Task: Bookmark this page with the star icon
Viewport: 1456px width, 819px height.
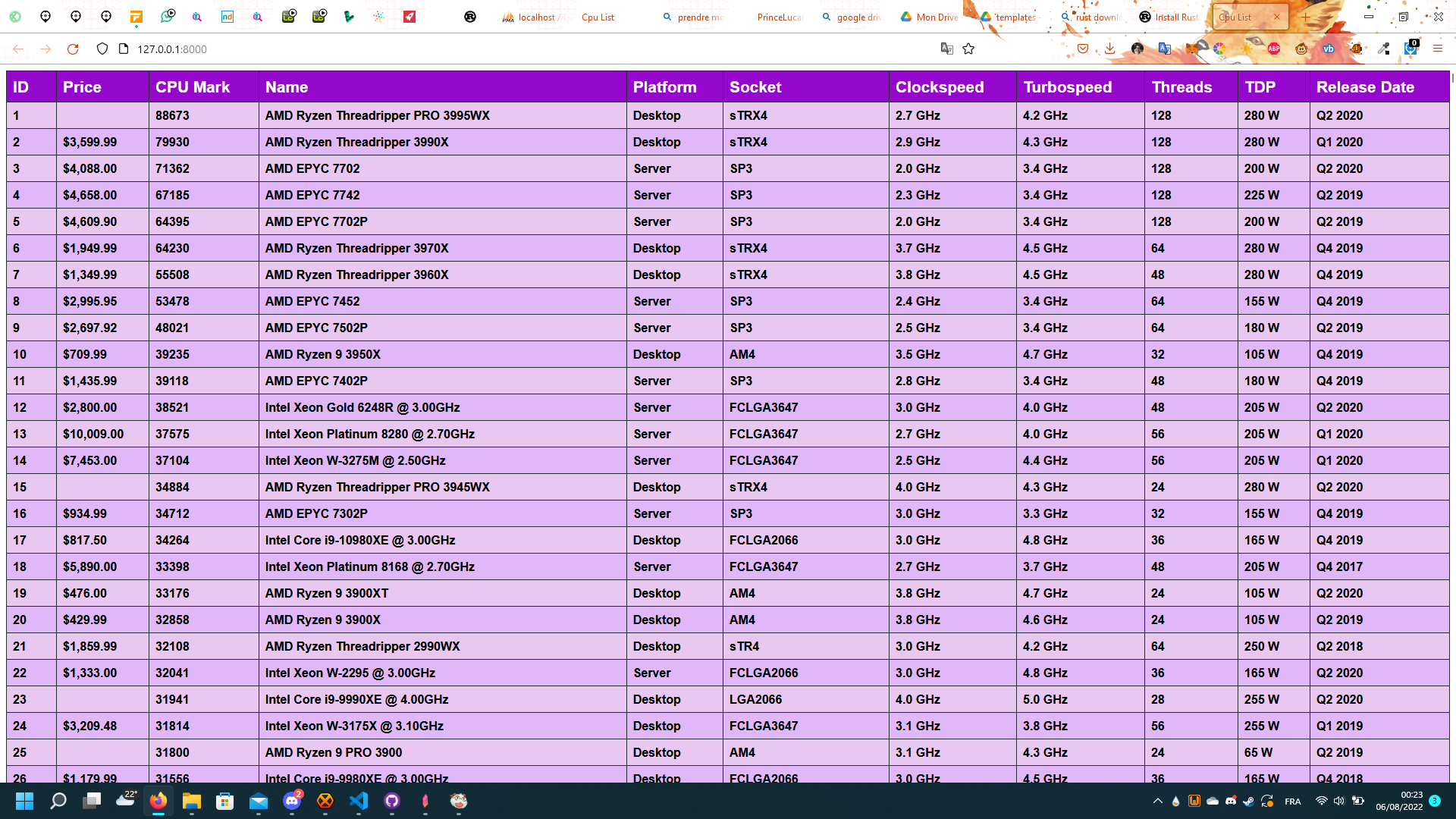Action: [x=968, y=49]
